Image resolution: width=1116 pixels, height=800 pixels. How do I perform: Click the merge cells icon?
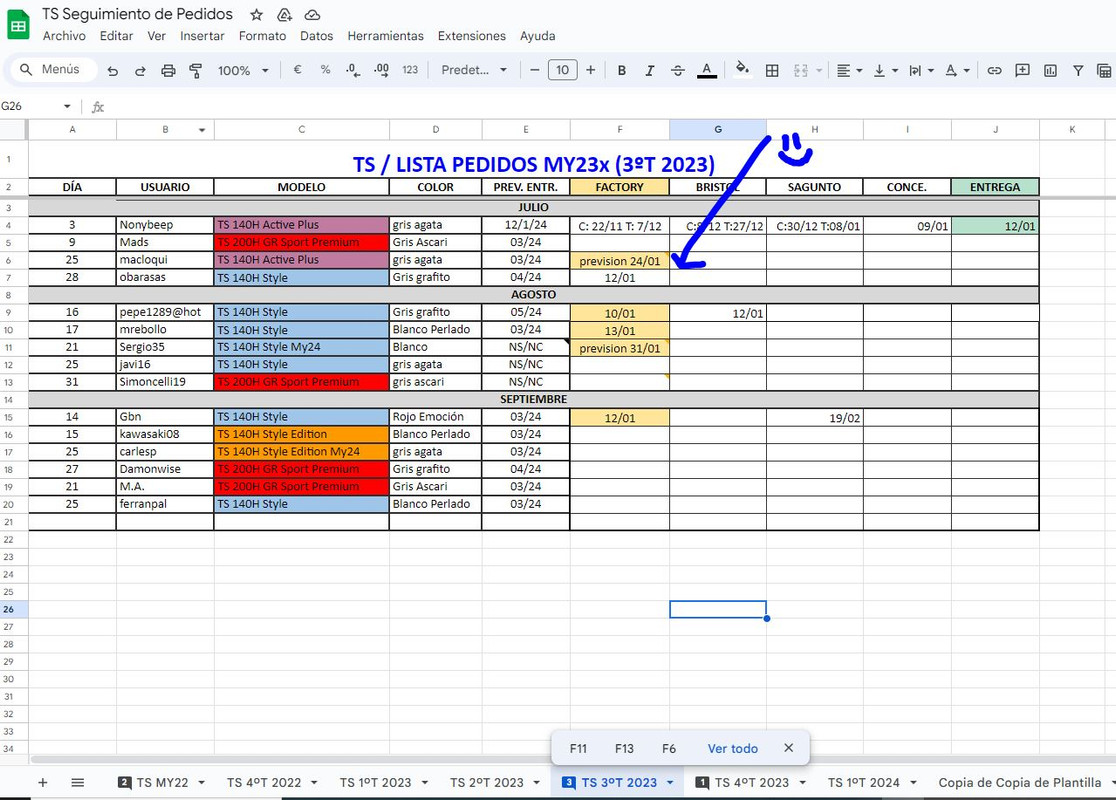coord(801,70)
